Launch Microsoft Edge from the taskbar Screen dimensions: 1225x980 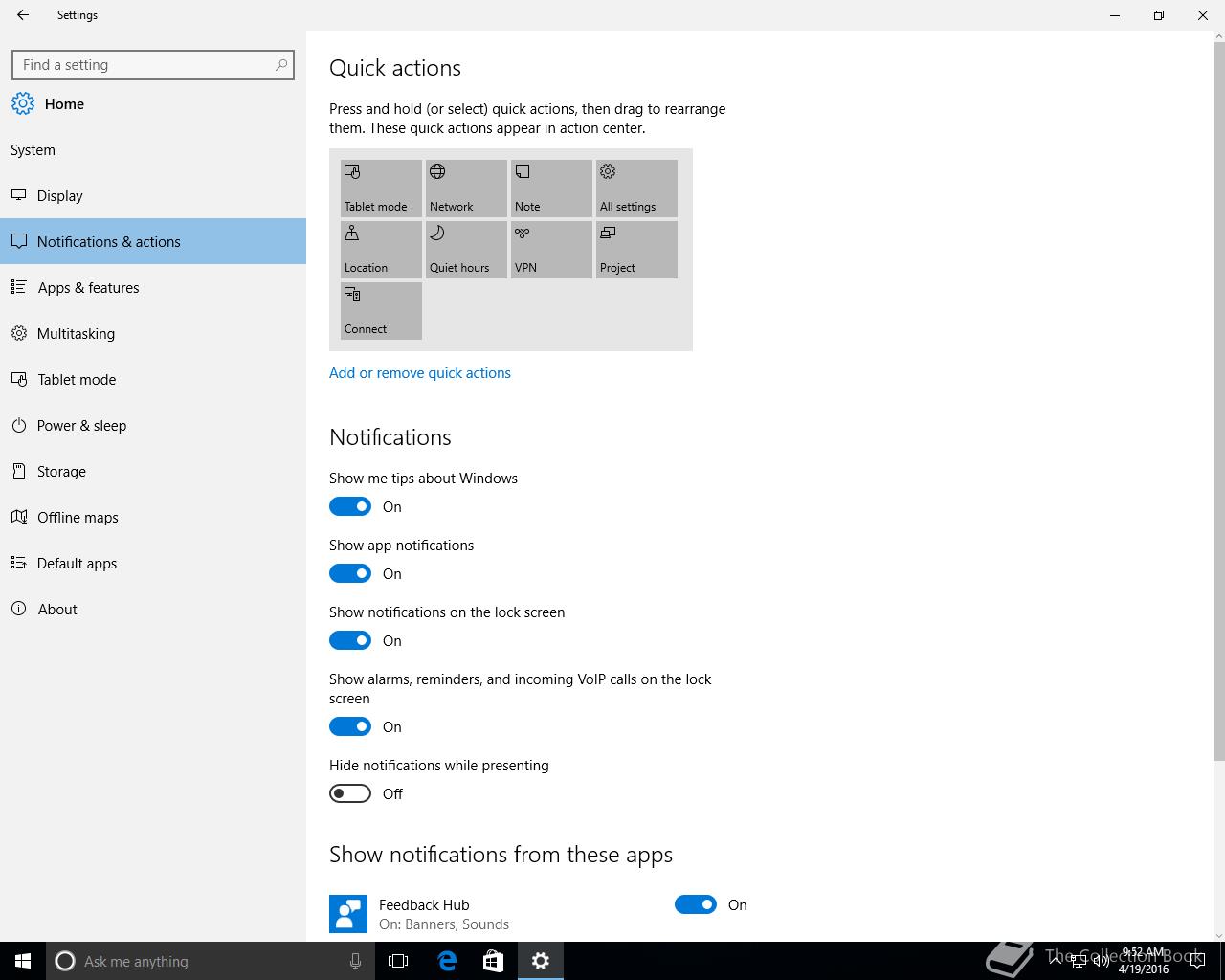[x=447, y=961]
